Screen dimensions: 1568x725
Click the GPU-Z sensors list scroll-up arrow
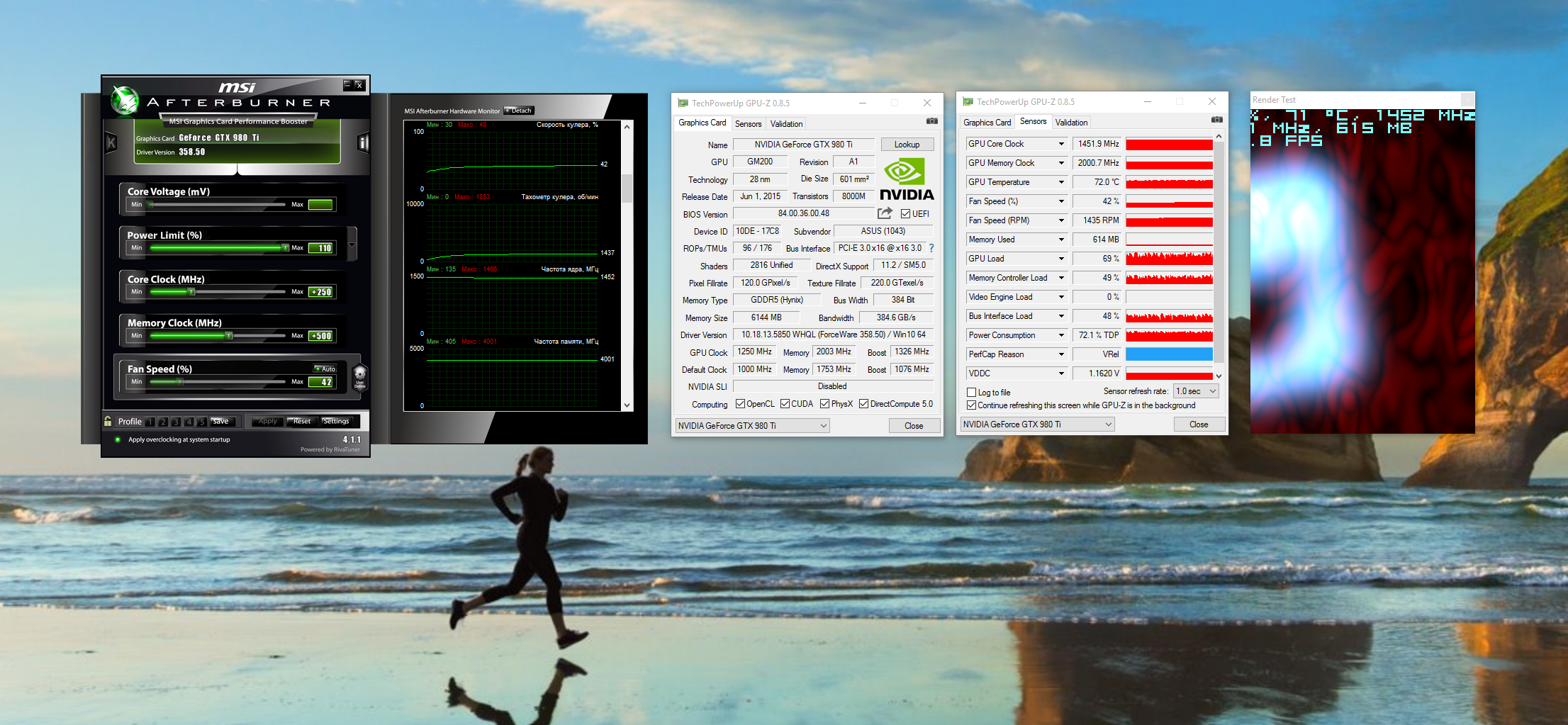pyautogui.click(x=1219, y=136)
